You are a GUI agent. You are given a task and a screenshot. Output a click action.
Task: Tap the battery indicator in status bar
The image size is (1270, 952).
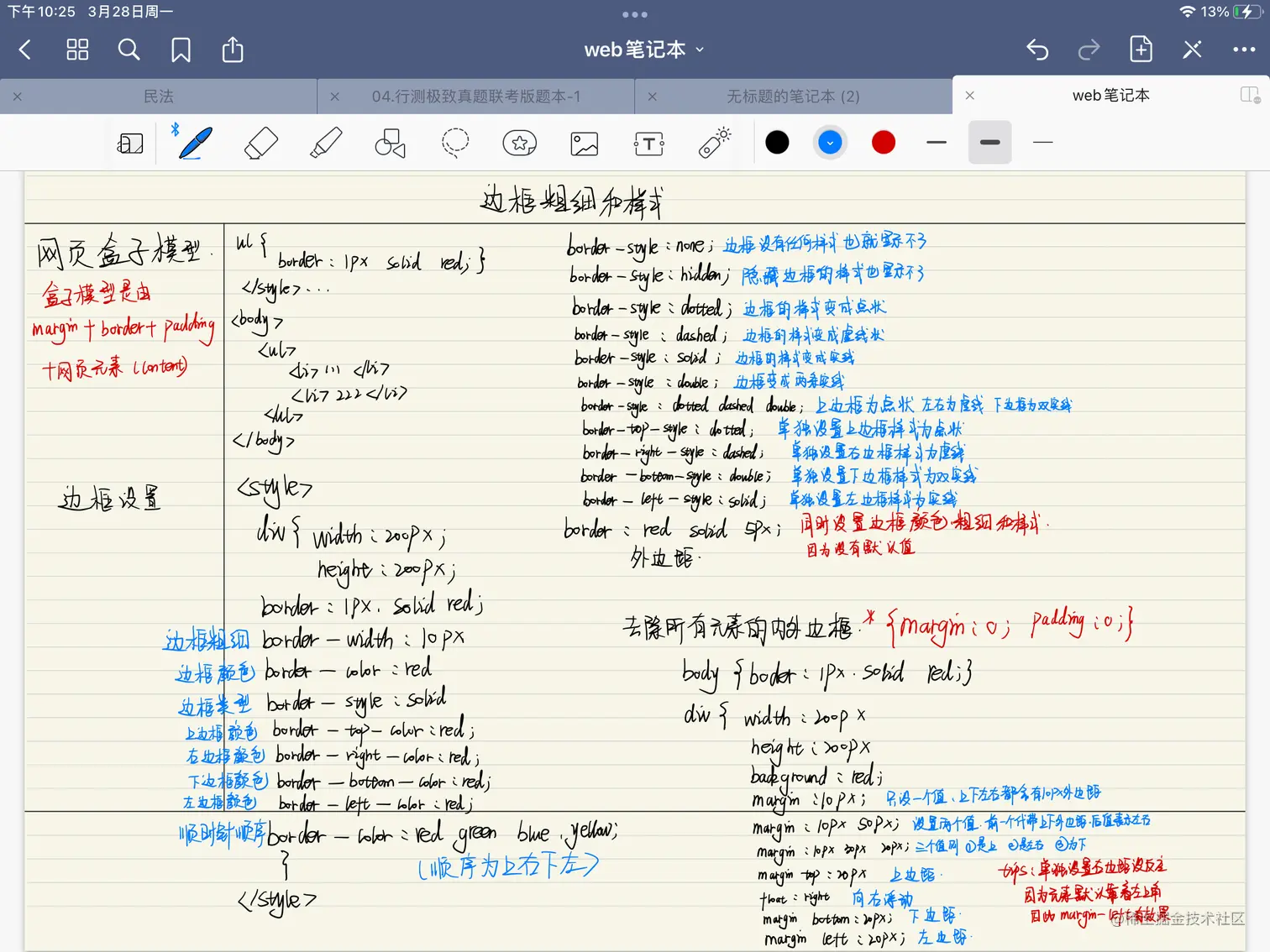click(1247, 12)
